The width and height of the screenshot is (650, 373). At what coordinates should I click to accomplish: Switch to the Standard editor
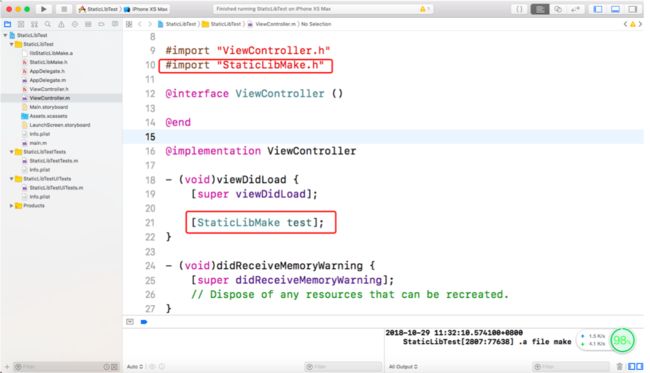click(540, 9)
